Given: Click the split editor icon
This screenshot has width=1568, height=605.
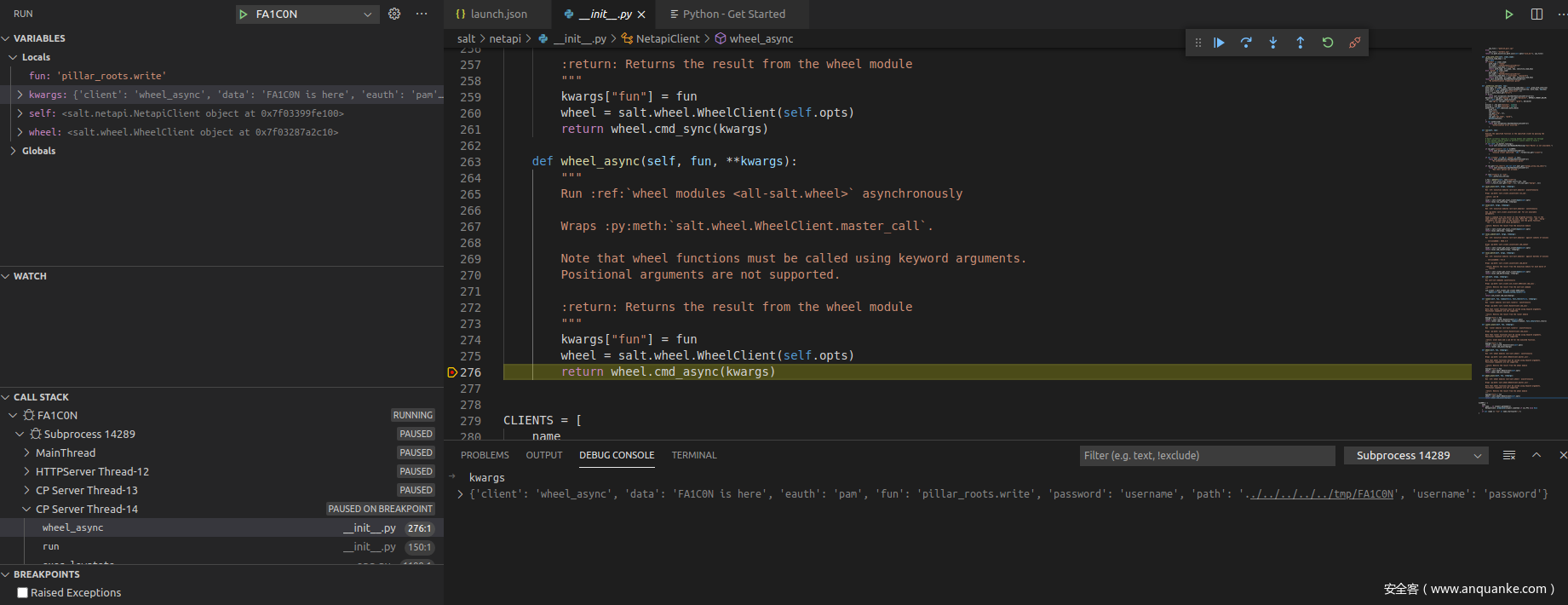Looking at the screenshot, I should click(x=1536, y=14).
